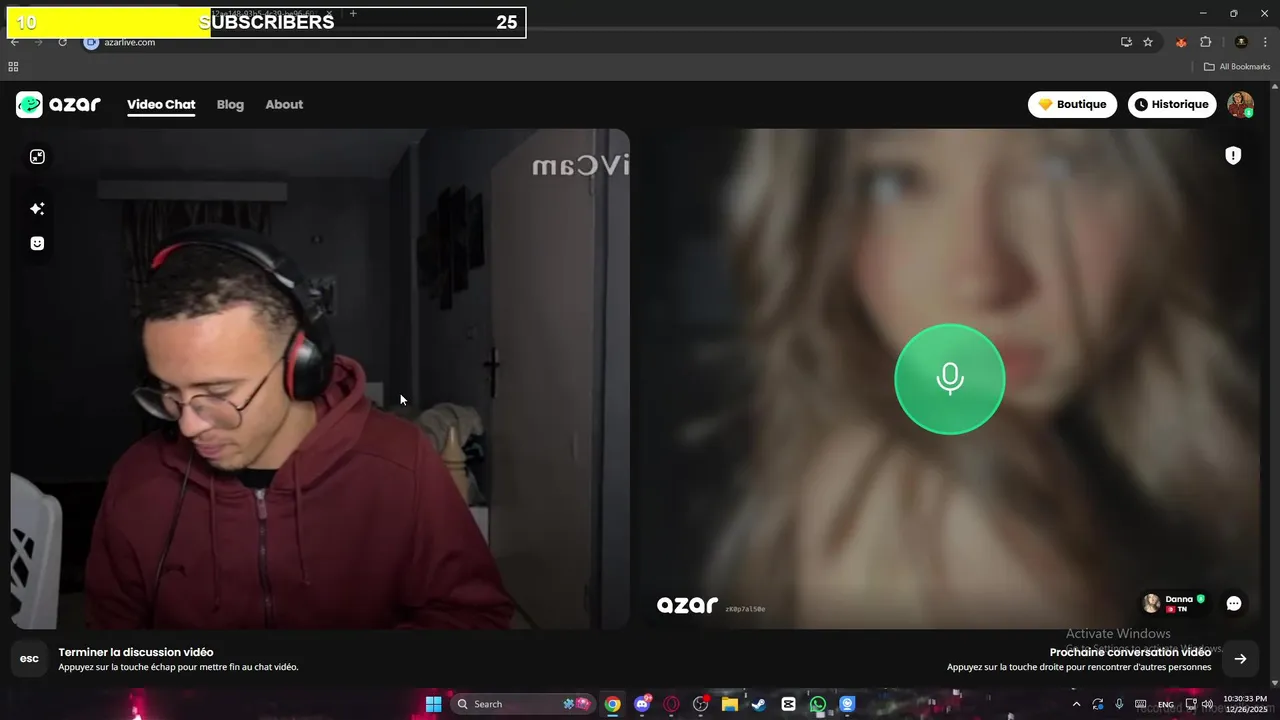Bookmark this page with the star
The width and height of the screenshot is (1280, 720).
[1148, 42]
